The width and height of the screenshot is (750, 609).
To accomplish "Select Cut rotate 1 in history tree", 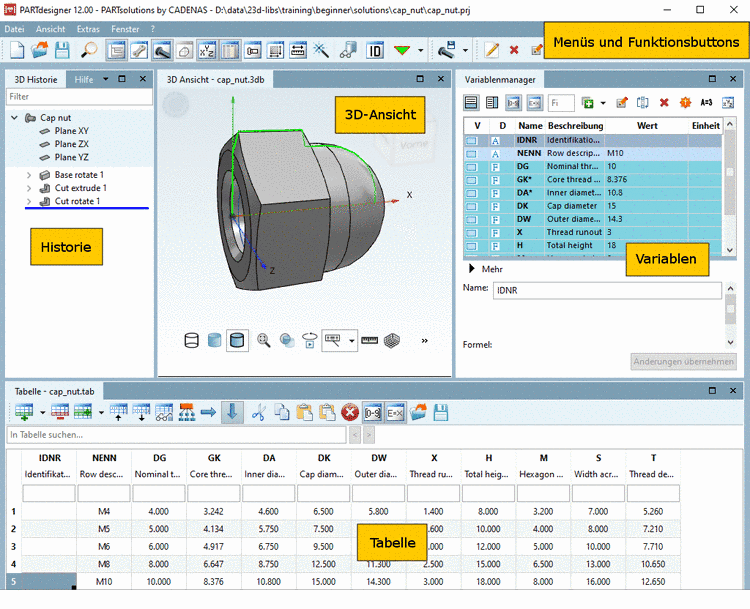I will click(78, 201).
